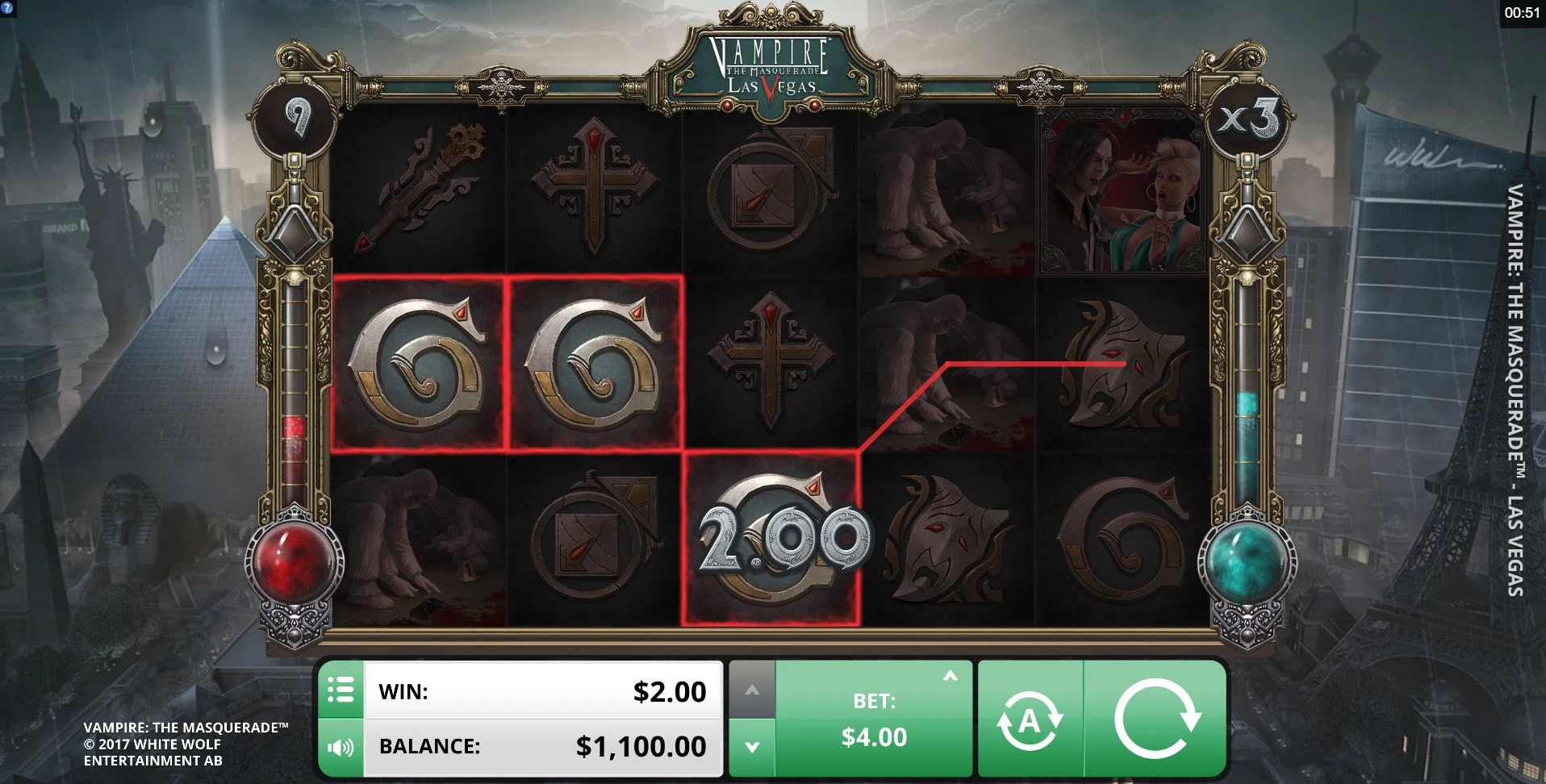Decrease bet with the down arrow
The image size is (1546, 784).
coord(752,748)
